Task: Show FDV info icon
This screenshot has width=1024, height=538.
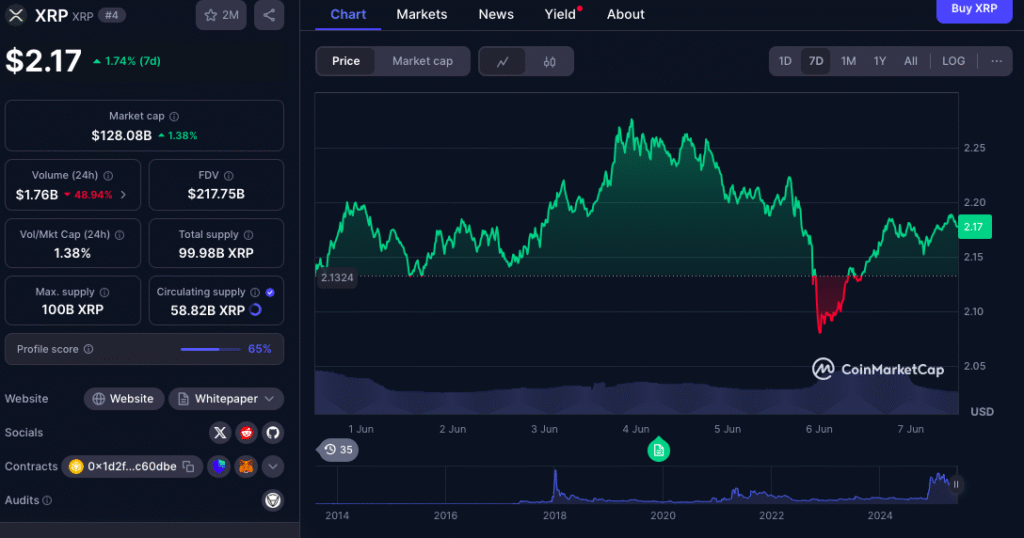Action: pos(229,176)
